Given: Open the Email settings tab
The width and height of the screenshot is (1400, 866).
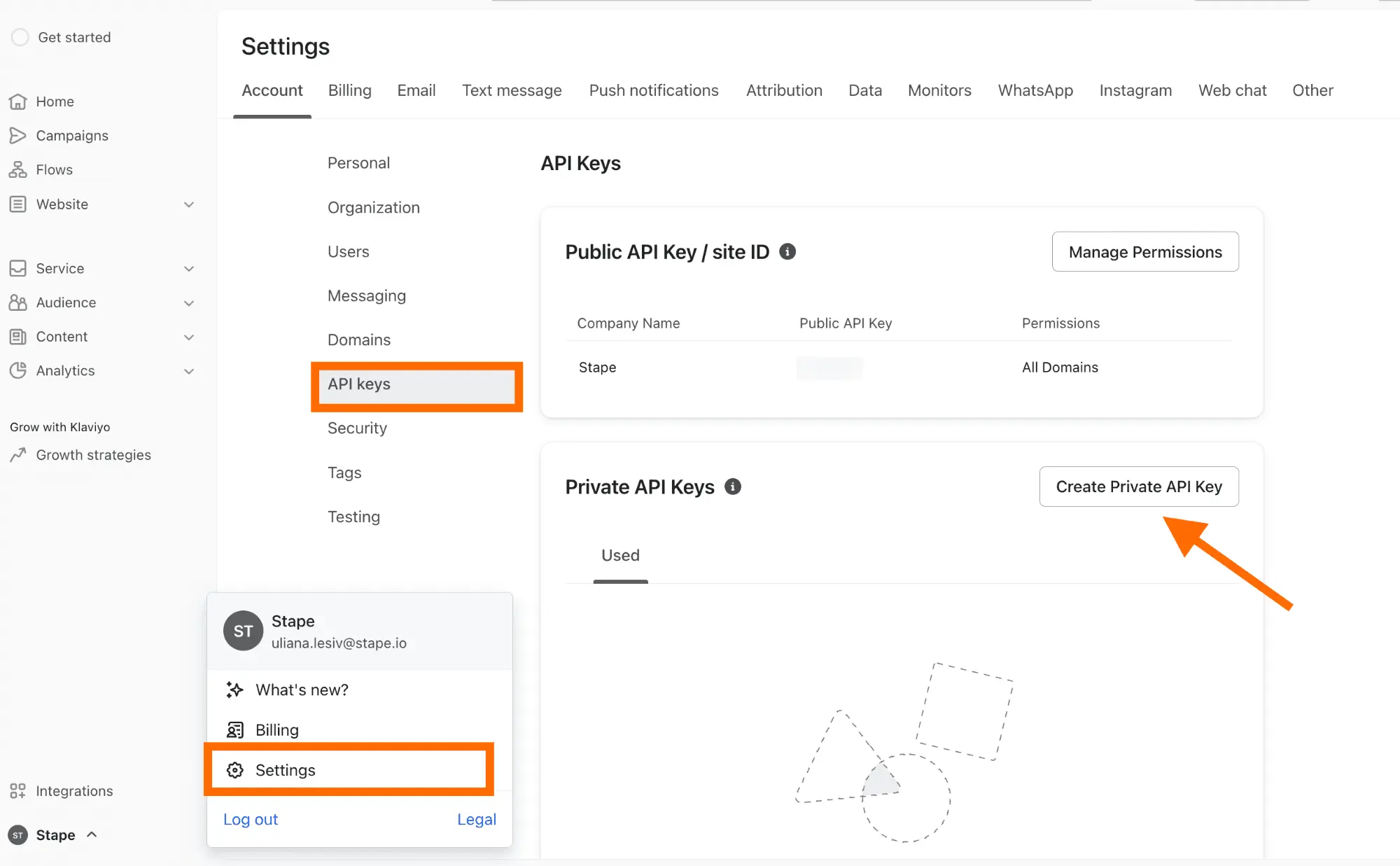Looking at the screenshot, I should [416, 90].
